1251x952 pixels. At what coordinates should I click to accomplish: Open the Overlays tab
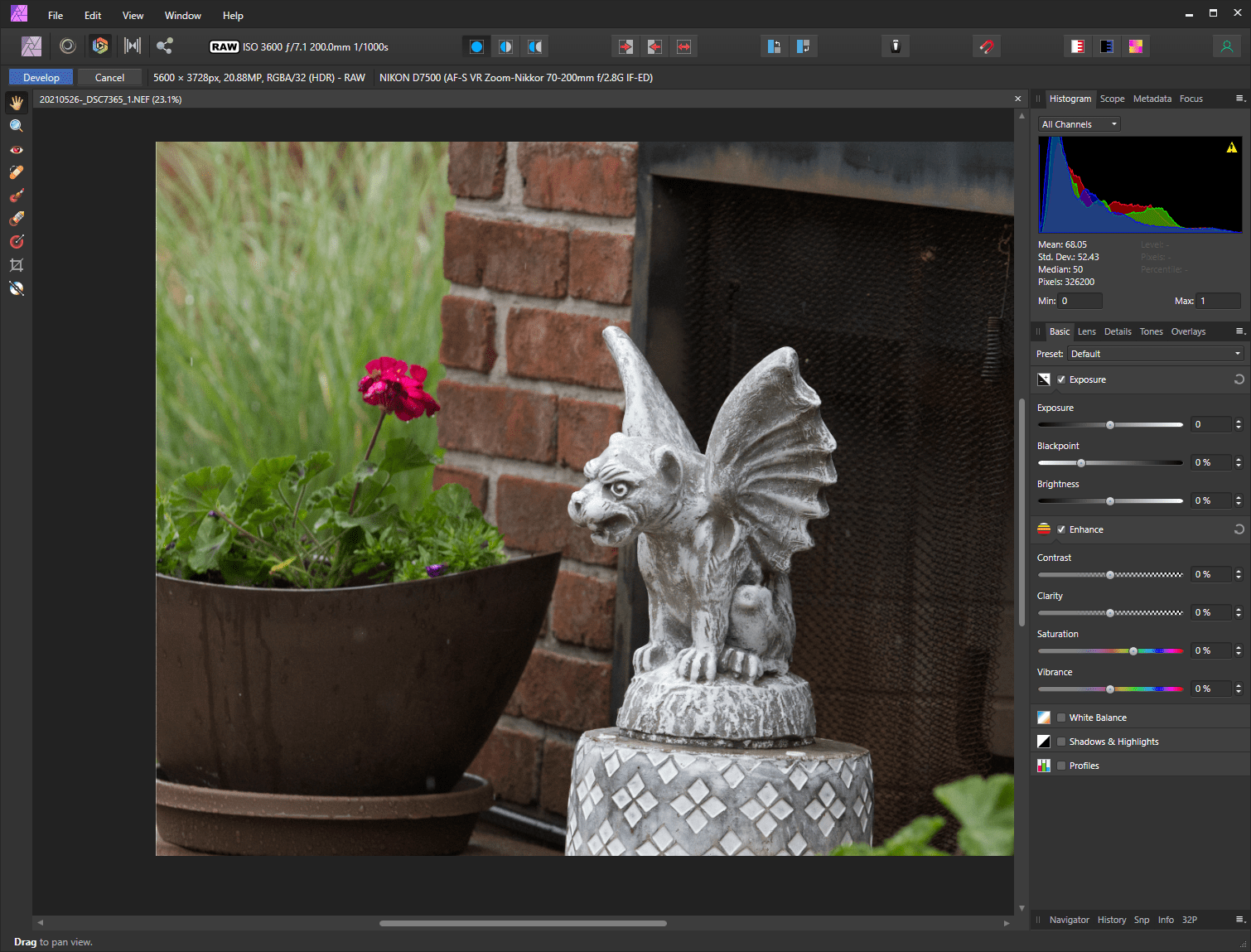click(1188, 331)
